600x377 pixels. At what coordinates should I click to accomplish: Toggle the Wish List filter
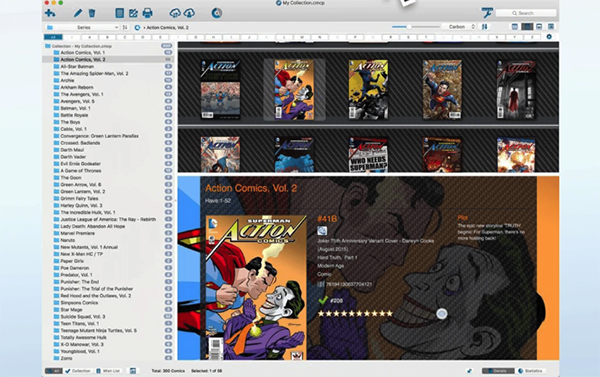click(108, 370)
